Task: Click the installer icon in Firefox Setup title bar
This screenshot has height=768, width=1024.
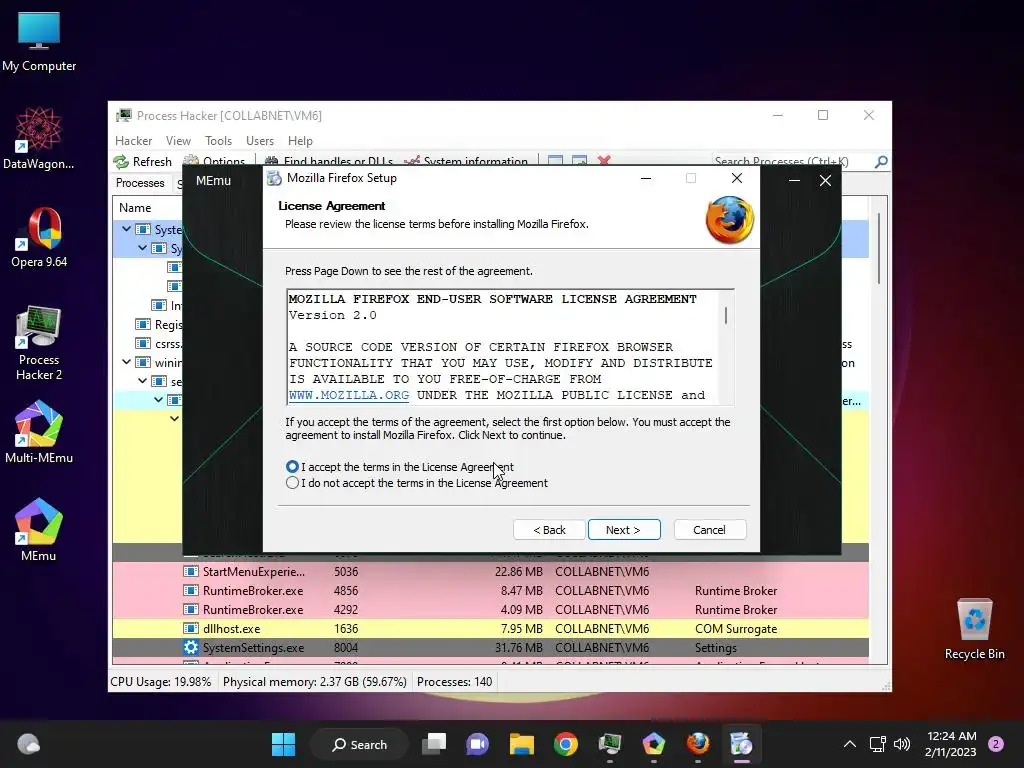Action: (x=274, y=178)
